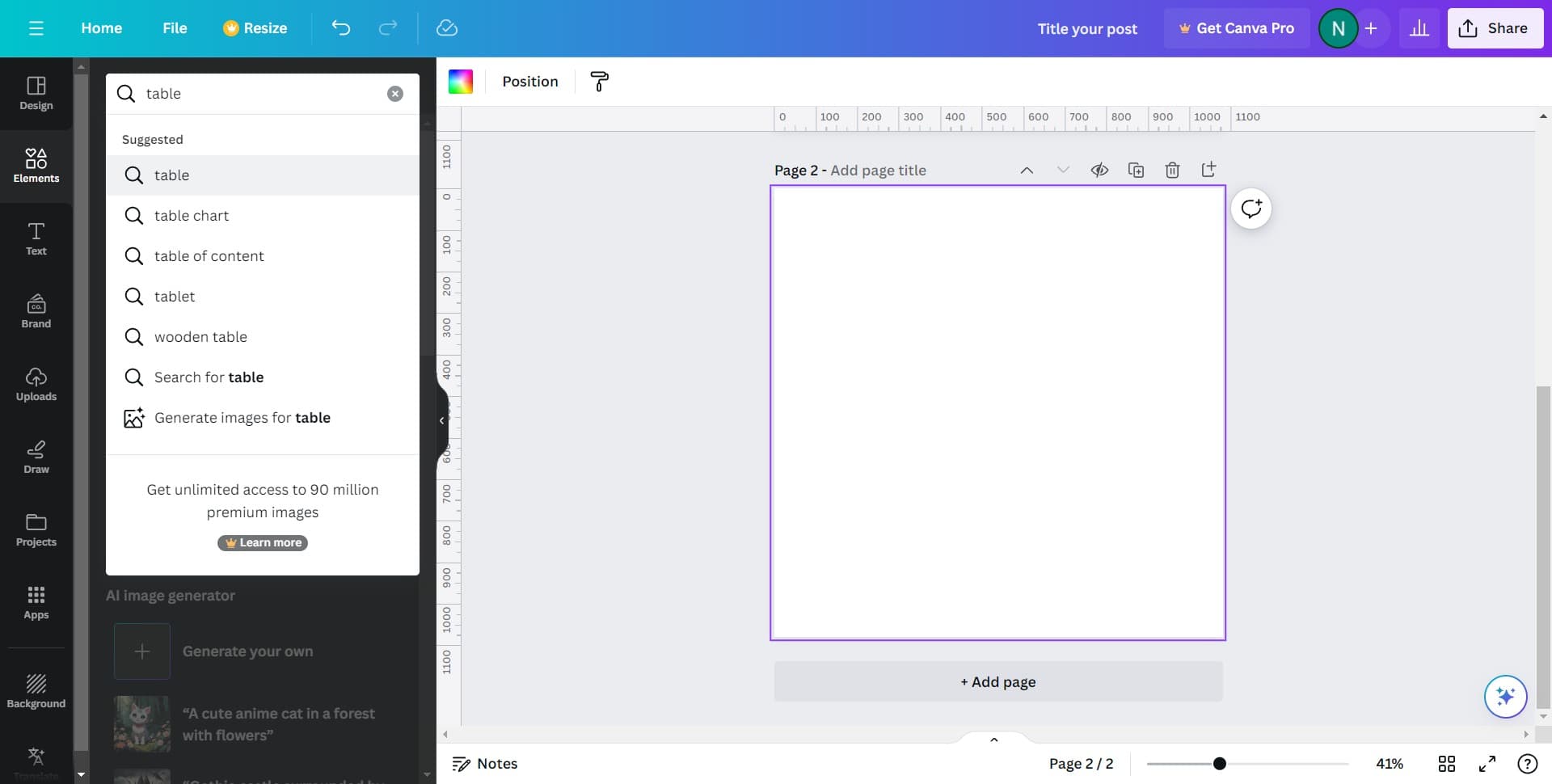
Task: Move page up with the chevron arrow
Action: 1027,170
